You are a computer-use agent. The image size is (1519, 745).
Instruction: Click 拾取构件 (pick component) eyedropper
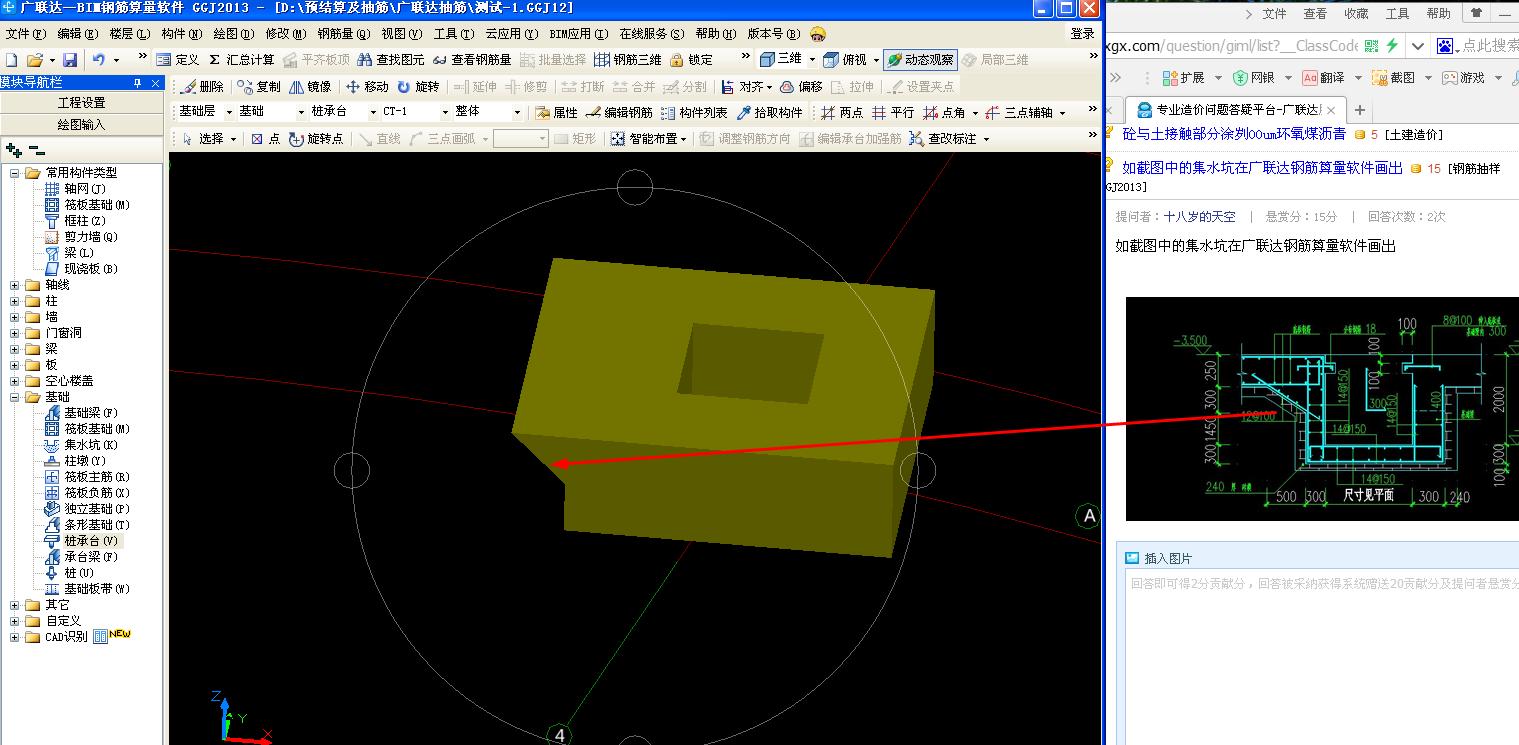point(770,113)
